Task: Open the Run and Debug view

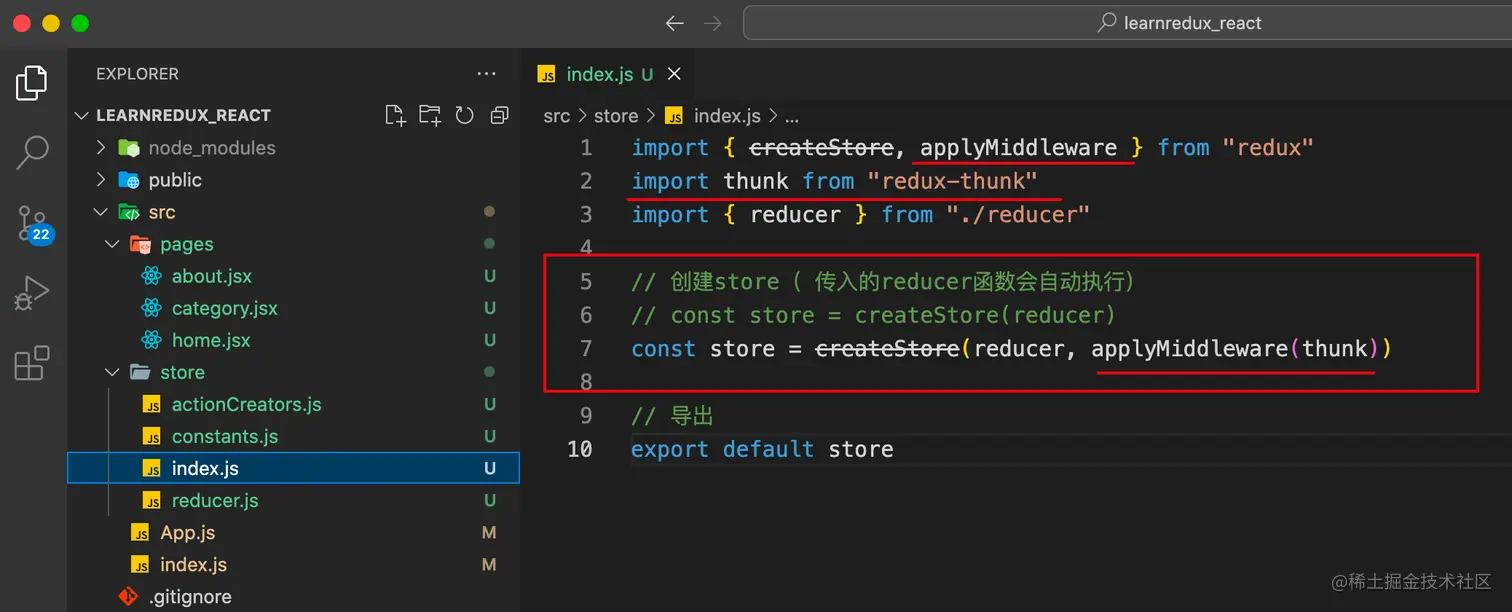Action: click(32, 293)
